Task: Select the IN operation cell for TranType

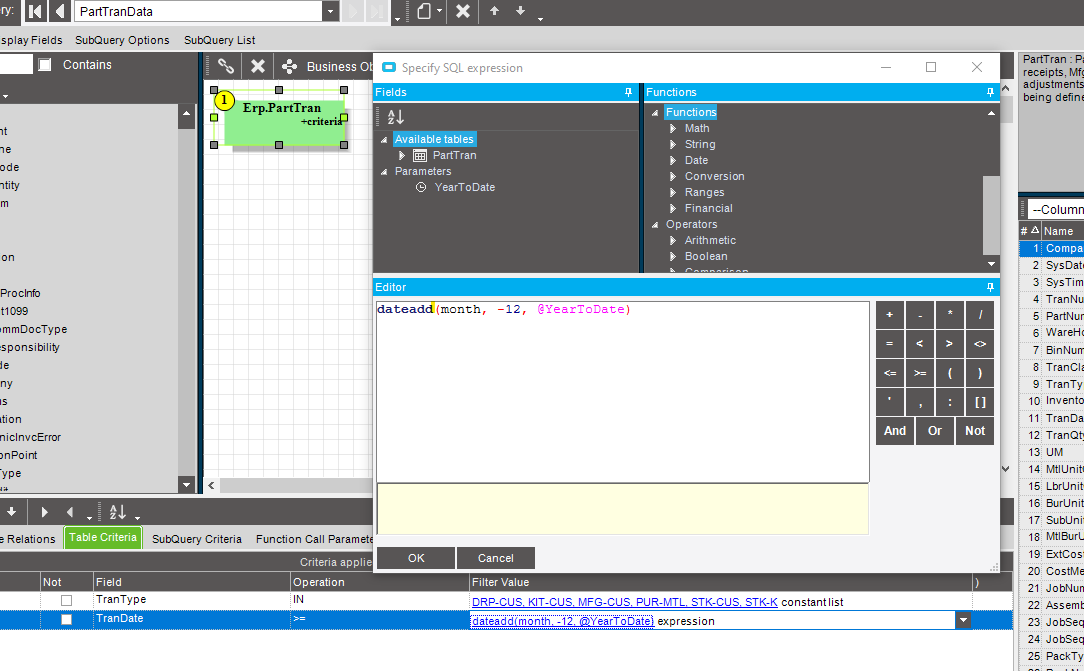Action: 380,601
